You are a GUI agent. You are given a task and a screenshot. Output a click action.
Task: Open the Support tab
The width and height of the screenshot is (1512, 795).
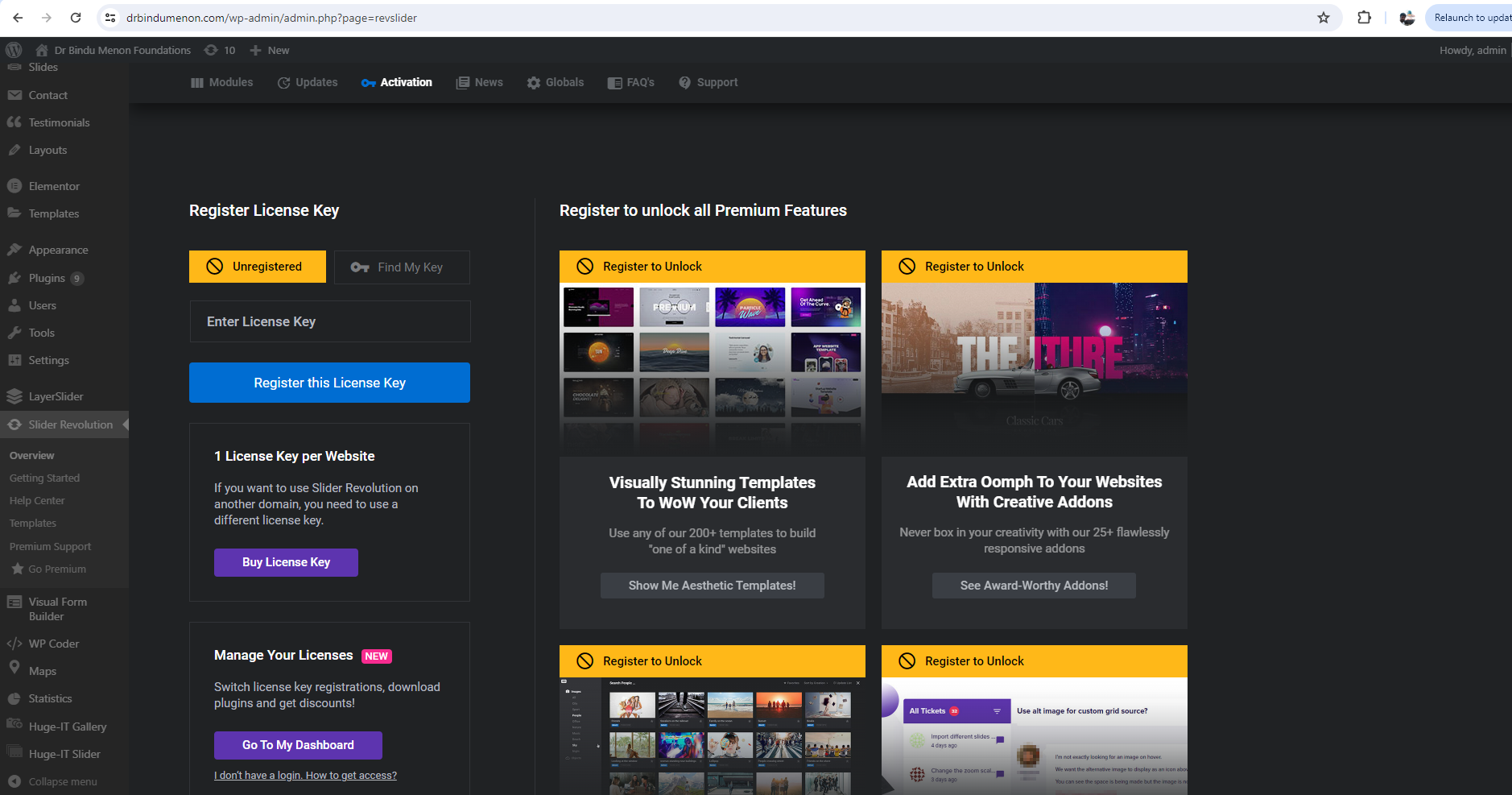click(708, 82)
